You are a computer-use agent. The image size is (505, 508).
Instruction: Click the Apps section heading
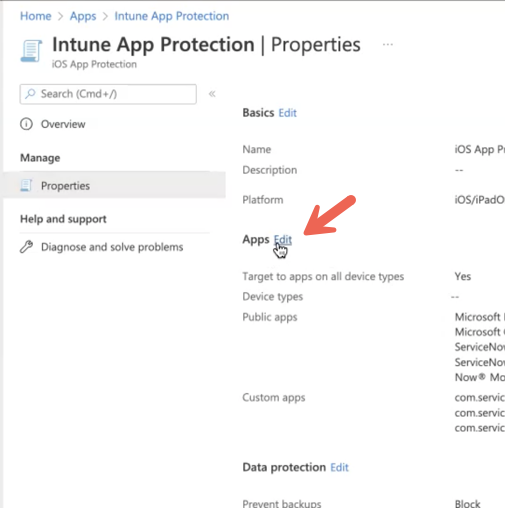coord(256,240)
